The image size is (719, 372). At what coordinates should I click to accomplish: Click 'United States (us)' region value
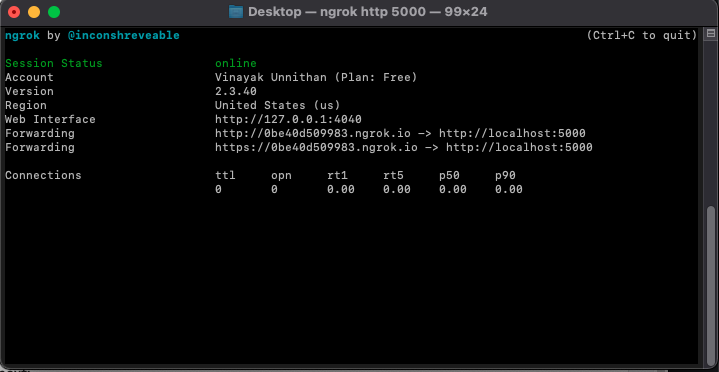tap(277, 105)
